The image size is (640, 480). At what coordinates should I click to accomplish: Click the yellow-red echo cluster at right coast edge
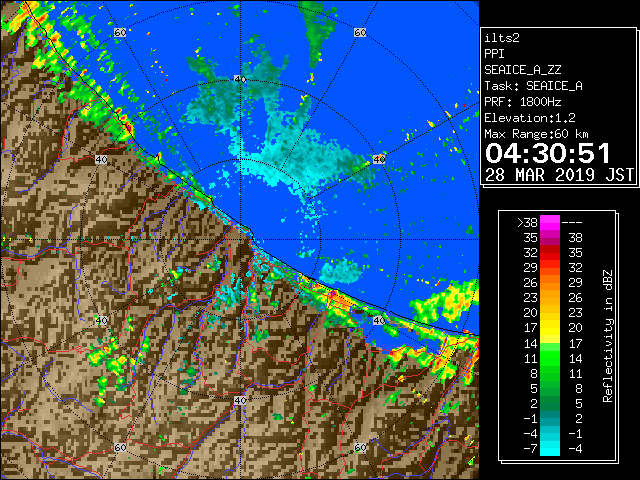click(x=447, y=302)
